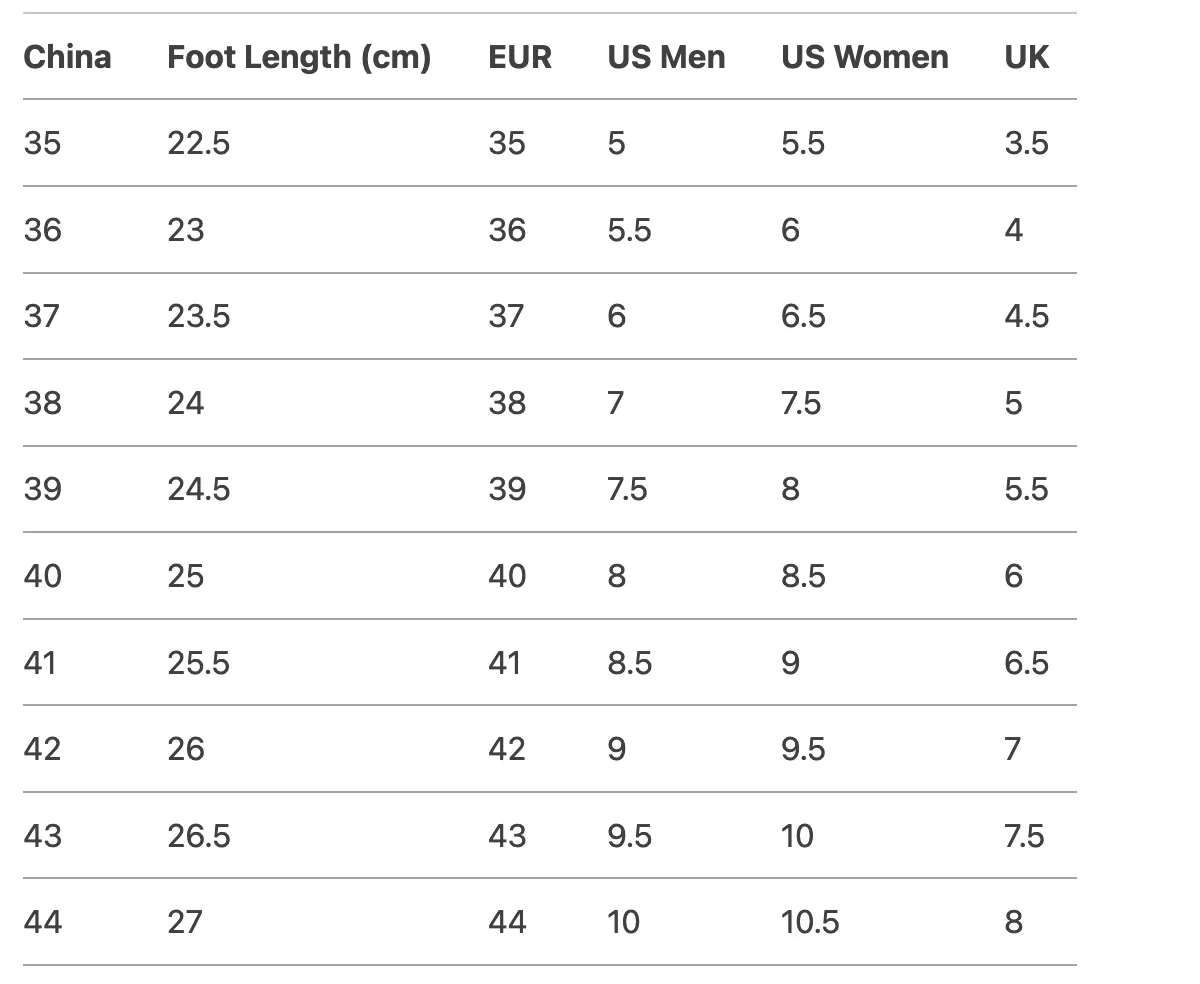This screenshot has width=1200, height=984.
Task: Select the US Men column header
Action: point(666,57)
